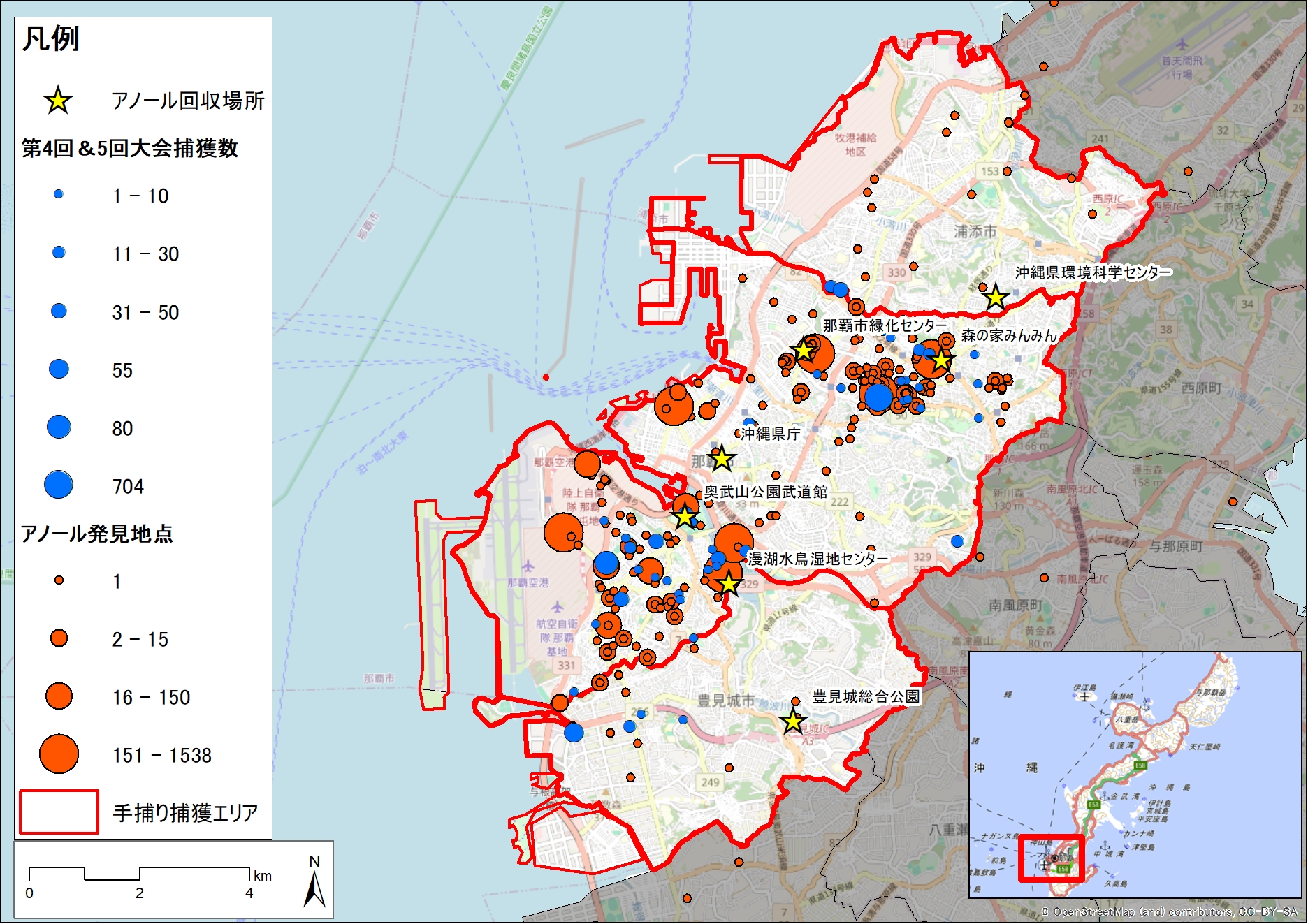Select the orange 151 - 1538 legend circle
The width and height of the screenshot is (1308, 924).
pos(59,754)
